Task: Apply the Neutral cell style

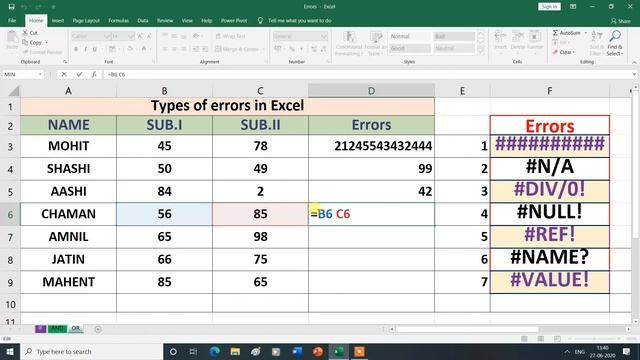Action: coord(454,49)
